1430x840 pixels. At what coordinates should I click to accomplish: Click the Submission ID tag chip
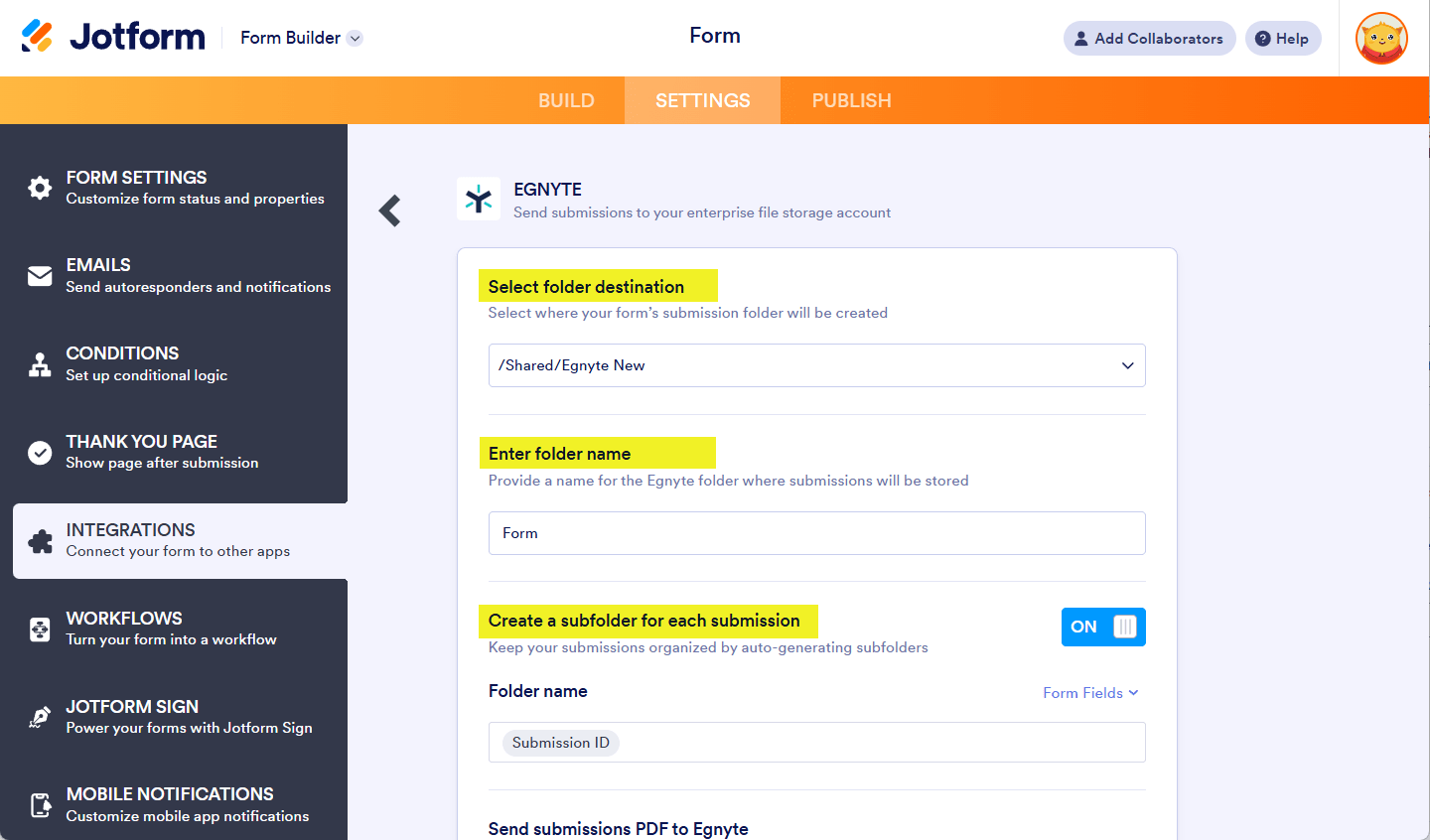(561, 743)
